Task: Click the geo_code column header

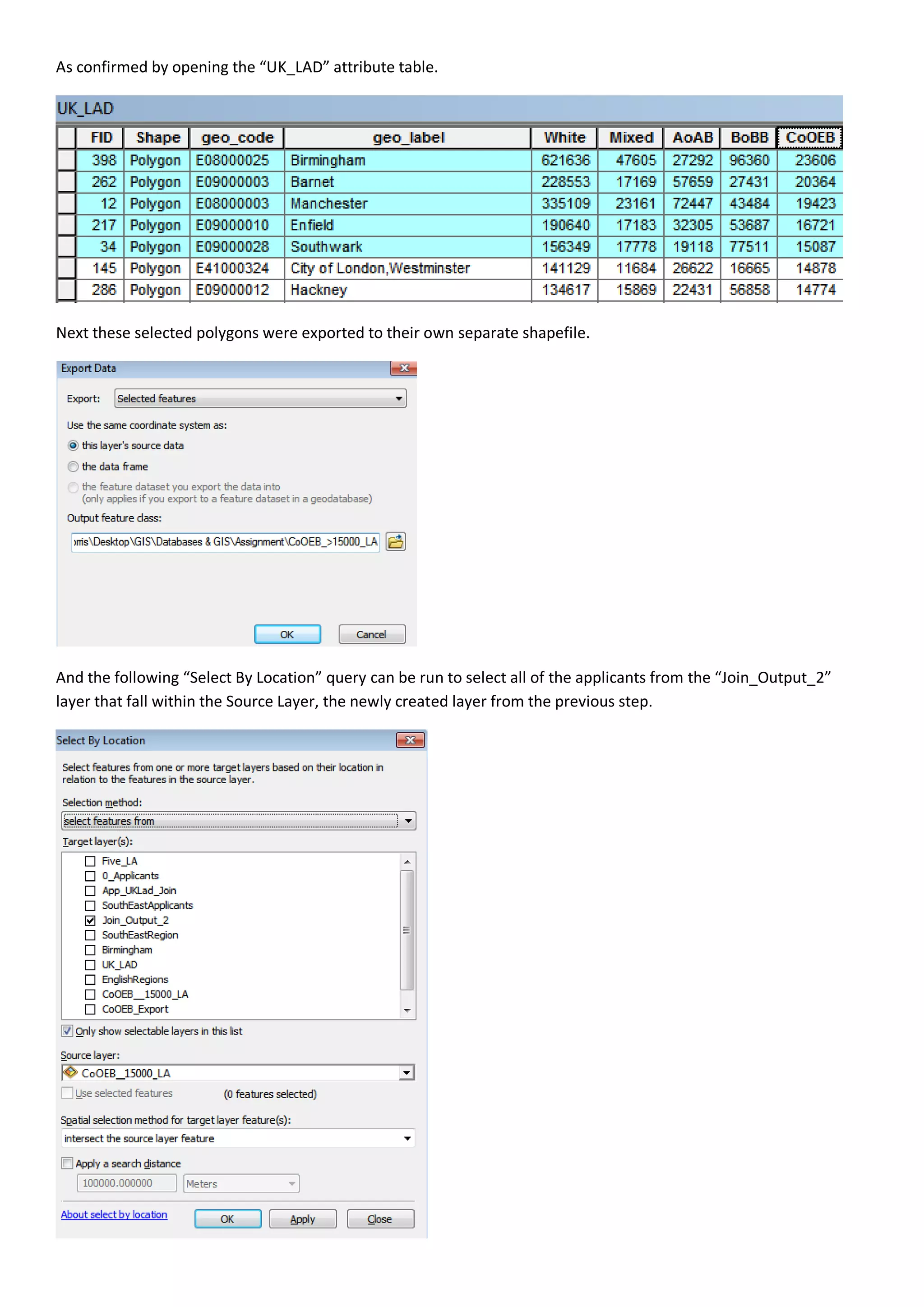Action: click(x=237, y=138)
